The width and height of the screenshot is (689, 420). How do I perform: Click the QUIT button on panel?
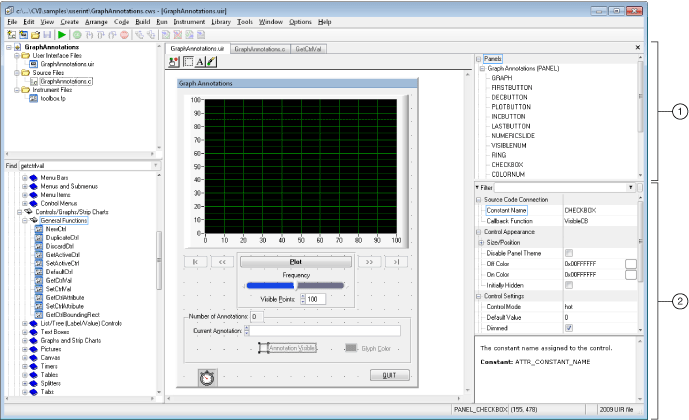(390, 375)
